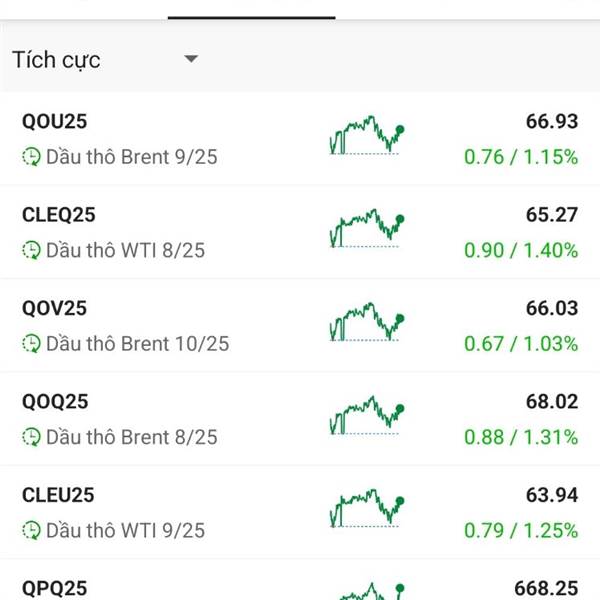This screenshot has height=600, width=600.
Task: Click delayed-data clock icon beside Dầu thô Brent 8/25
Action: [31, 437]
